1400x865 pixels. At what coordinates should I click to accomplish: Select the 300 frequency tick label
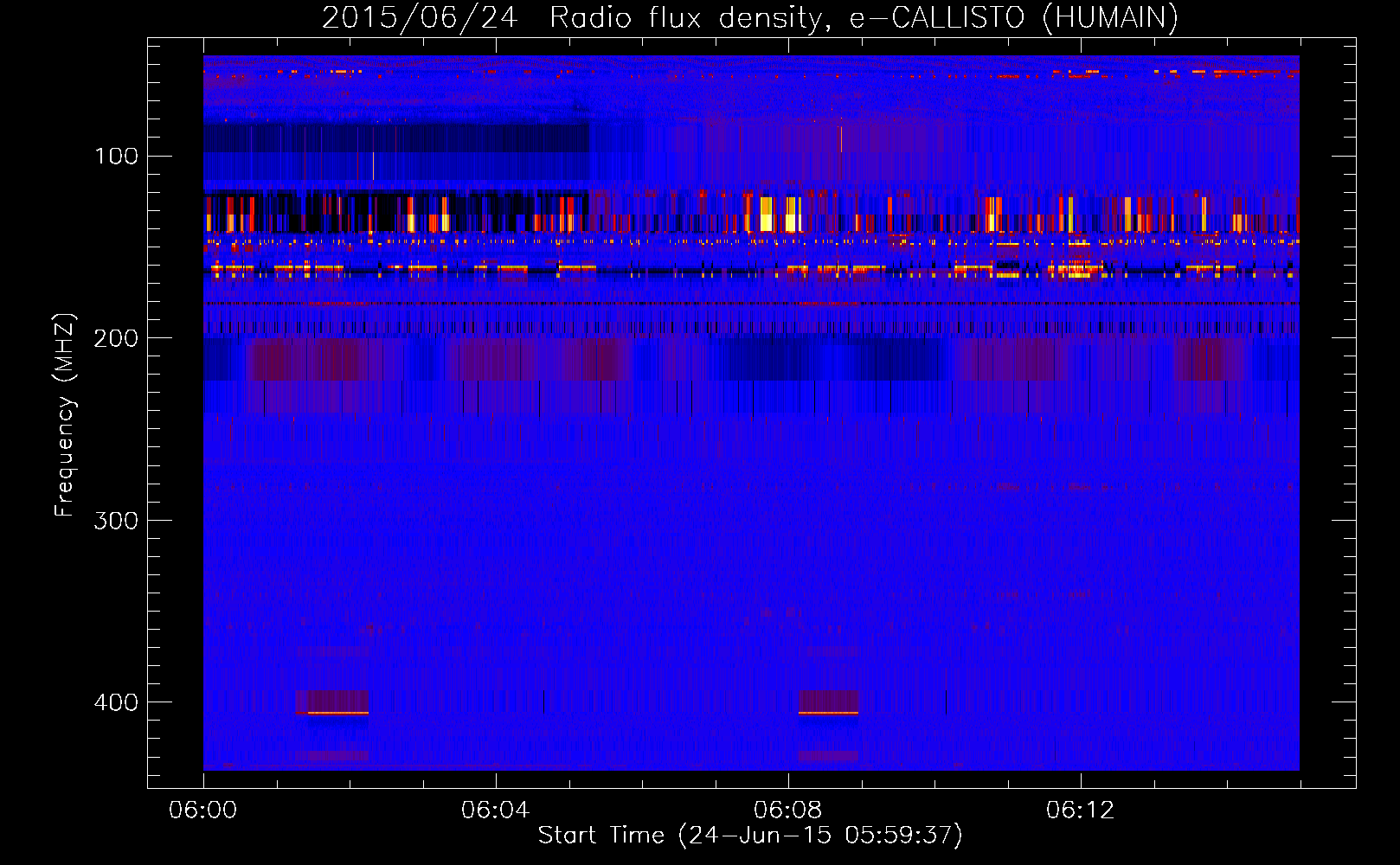116,521
